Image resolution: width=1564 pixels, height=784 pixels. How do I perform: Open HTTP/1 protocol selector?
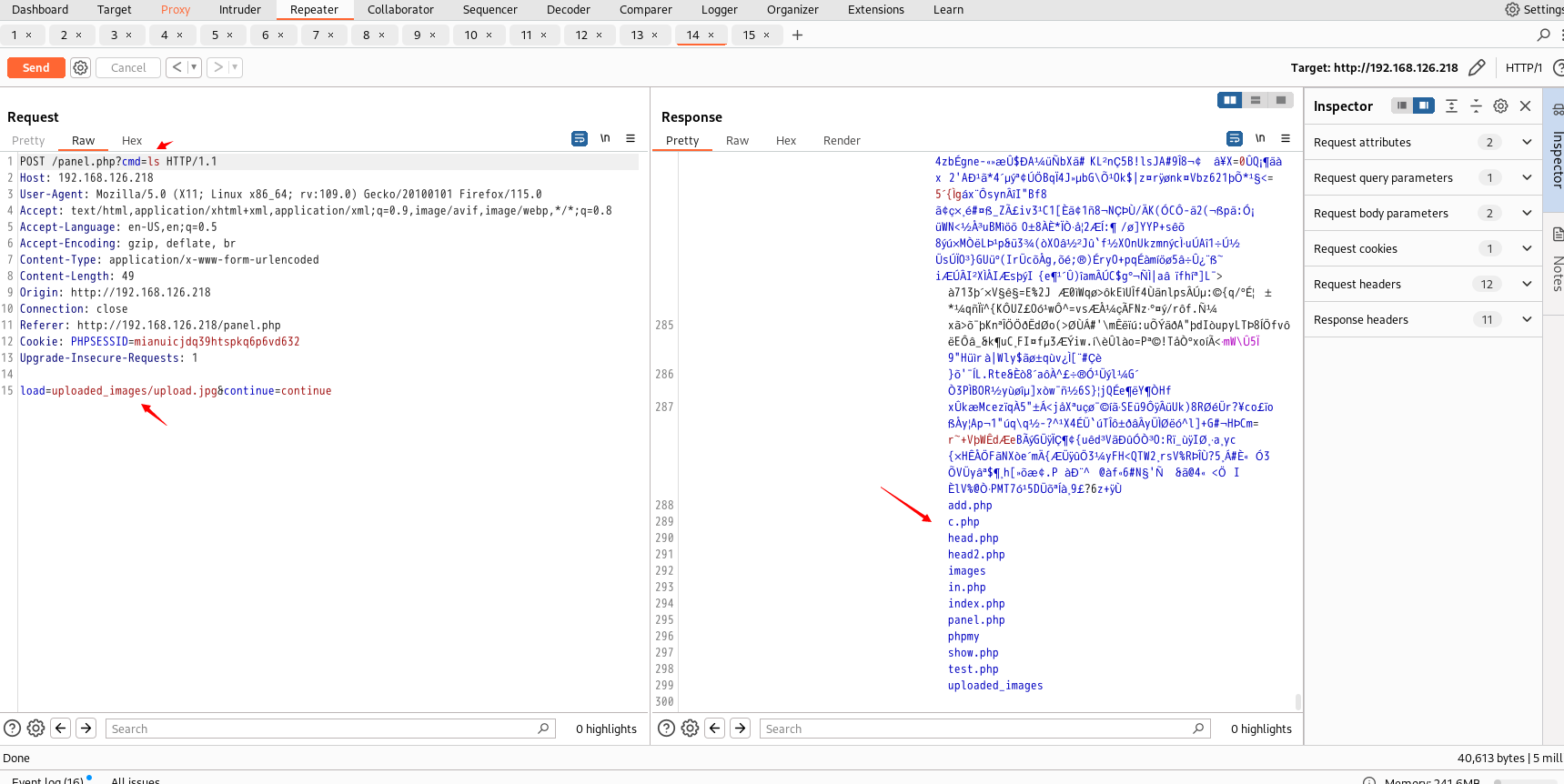click(1523, 67)
